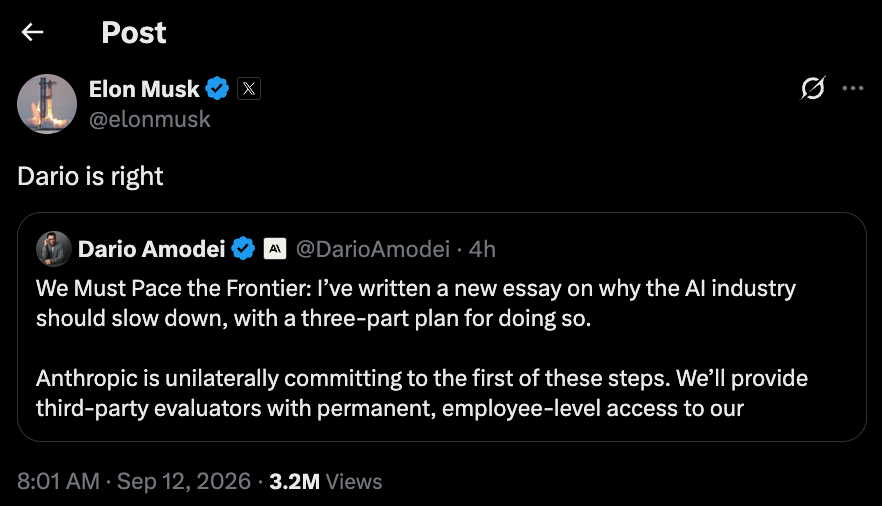Image resolution: width=882 pixels, height=506 pixels.
Task: Visit the @elonmusk handle link
Action: coord(150,119)
